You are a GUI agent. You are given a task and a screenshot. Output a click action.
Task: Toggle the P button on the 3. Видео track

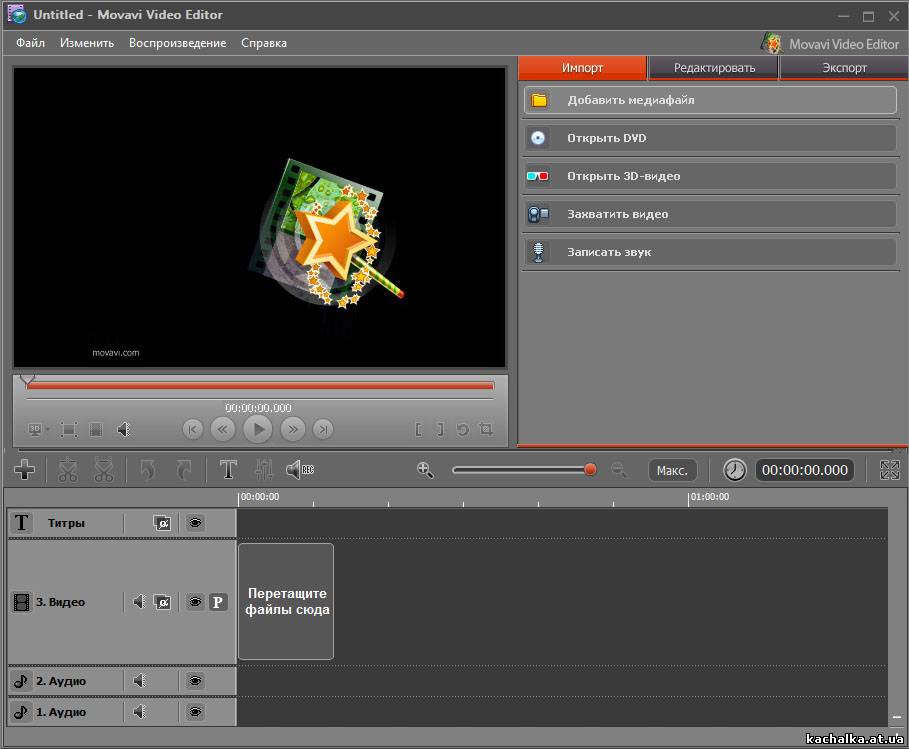pyautogui.click(x=218, y=602)
